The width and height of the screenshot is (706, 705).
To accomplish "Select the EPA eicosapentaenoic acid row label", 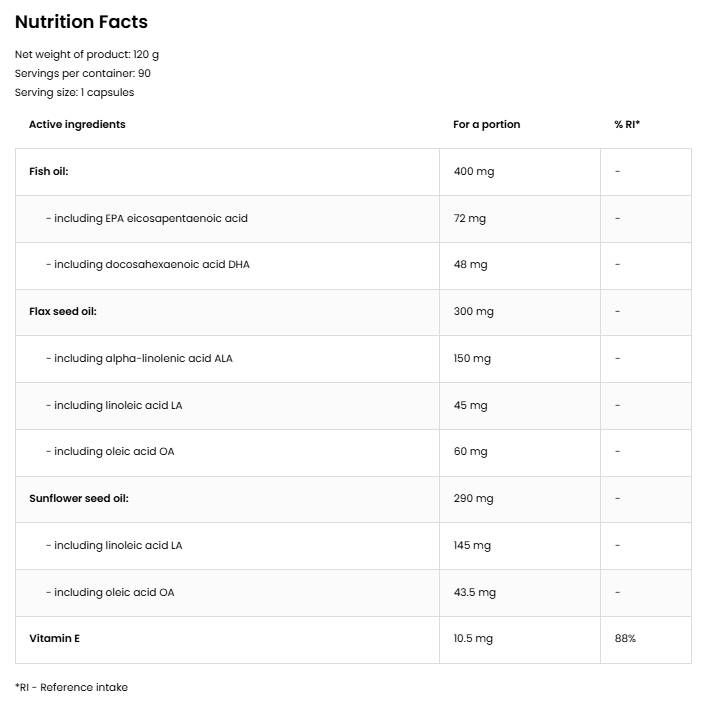I will point(146,218).
